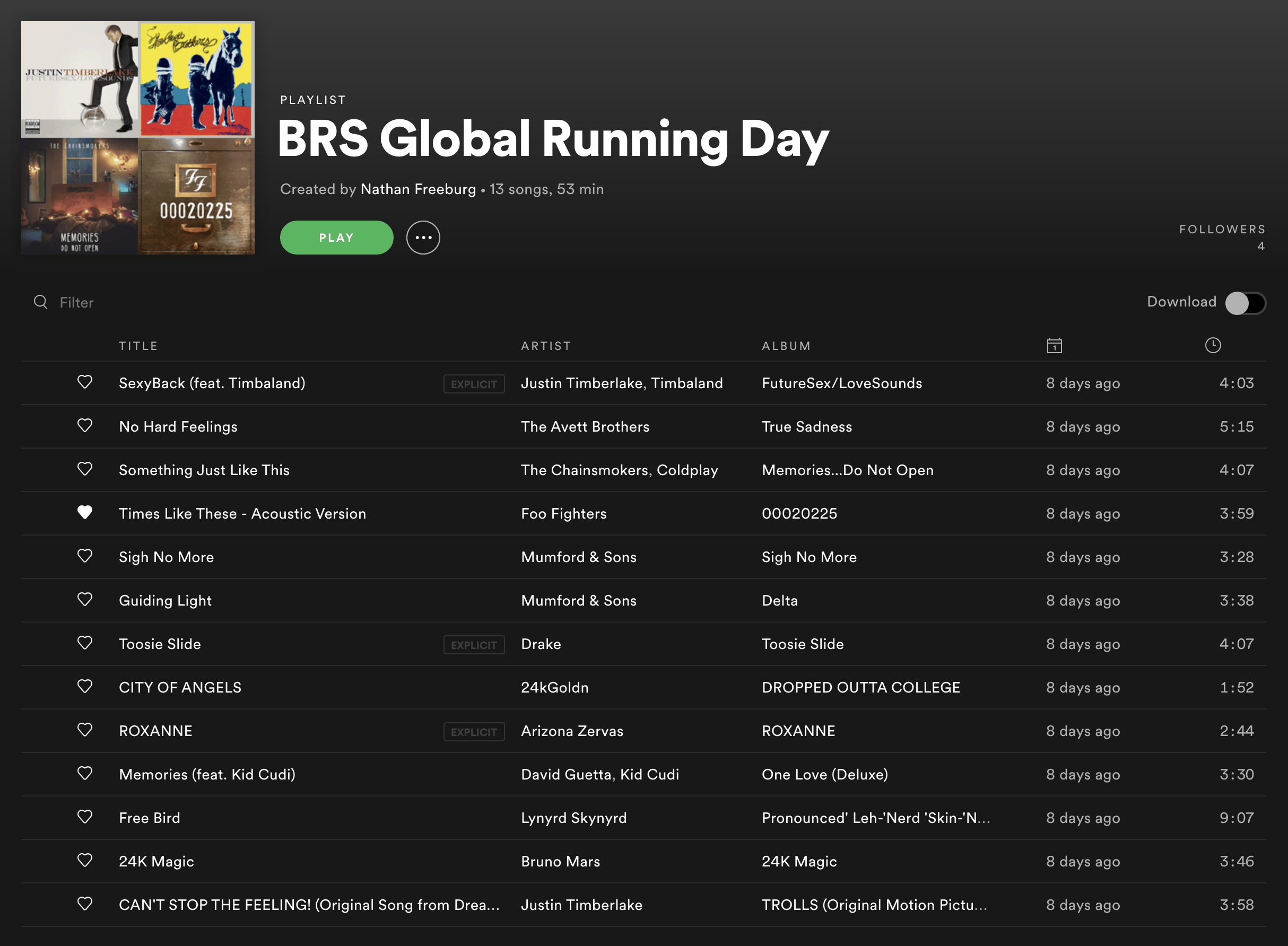Screen dimensions: 1288x946
Task: Click the FOLLOWERS count label
Action: 1222,230
